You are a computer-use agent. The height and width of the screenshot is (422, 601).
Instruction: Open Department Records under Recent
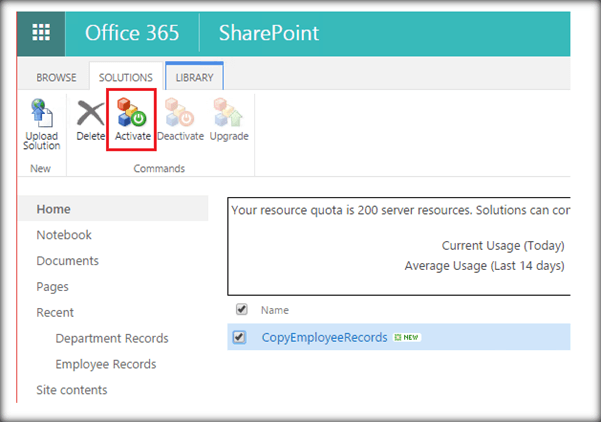pos(112,339)
